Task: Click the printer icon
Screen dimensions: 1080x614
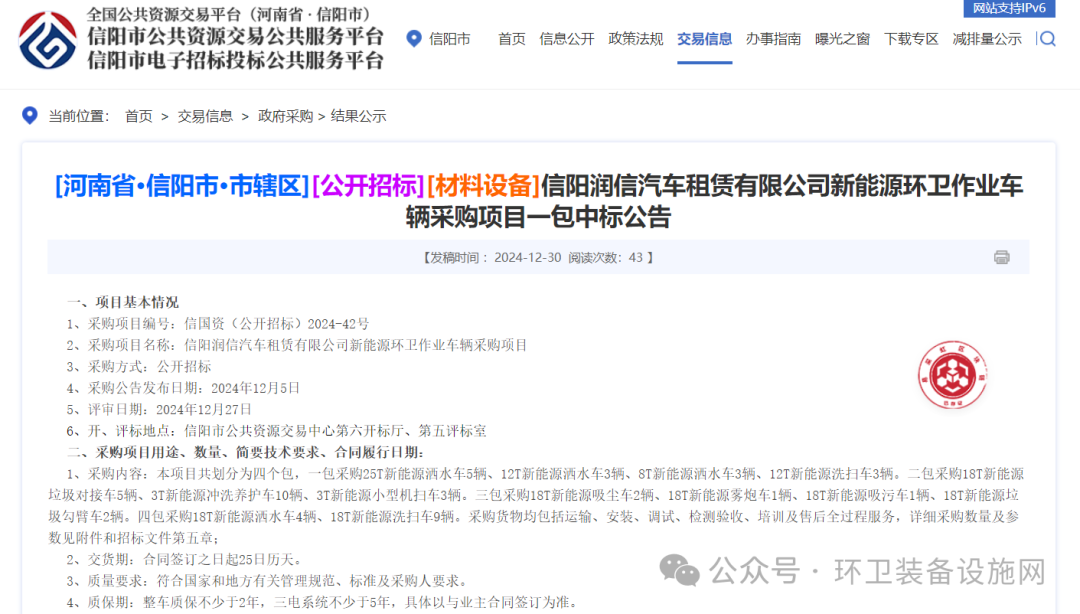Action: (1001, 257)
